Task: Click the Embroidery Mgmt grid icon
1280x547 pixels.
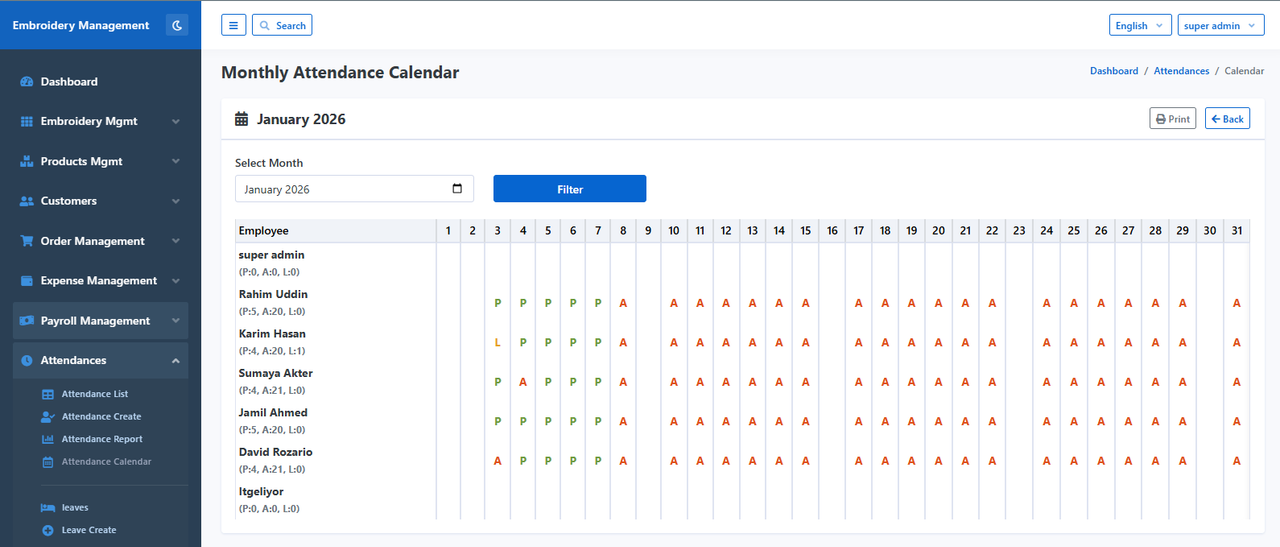Action: [27, 121]
